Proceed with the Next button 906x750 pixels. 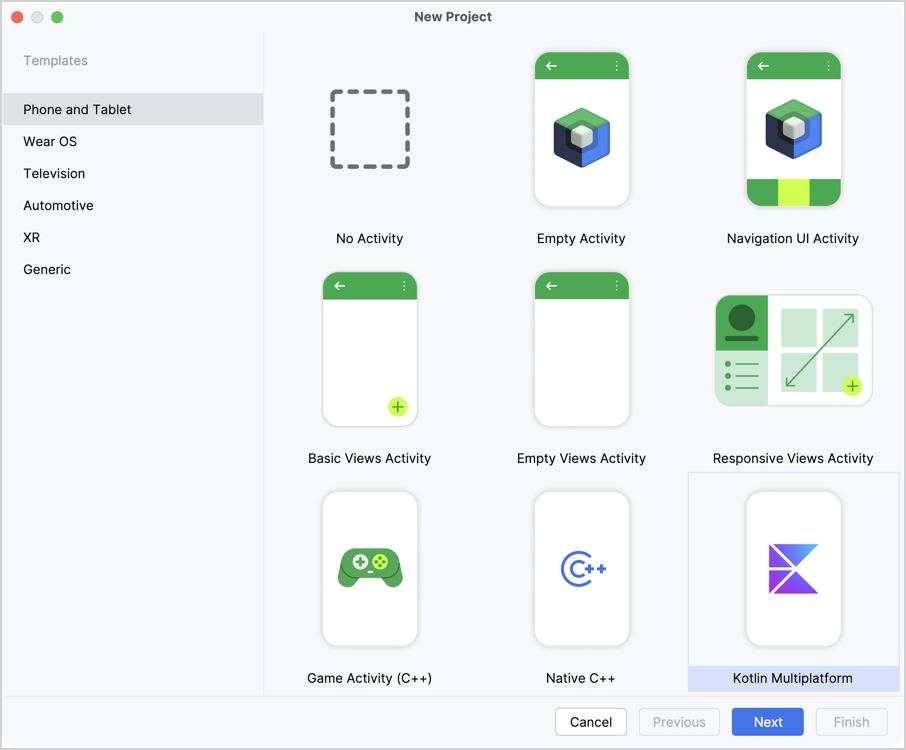(x=767, y=721)
